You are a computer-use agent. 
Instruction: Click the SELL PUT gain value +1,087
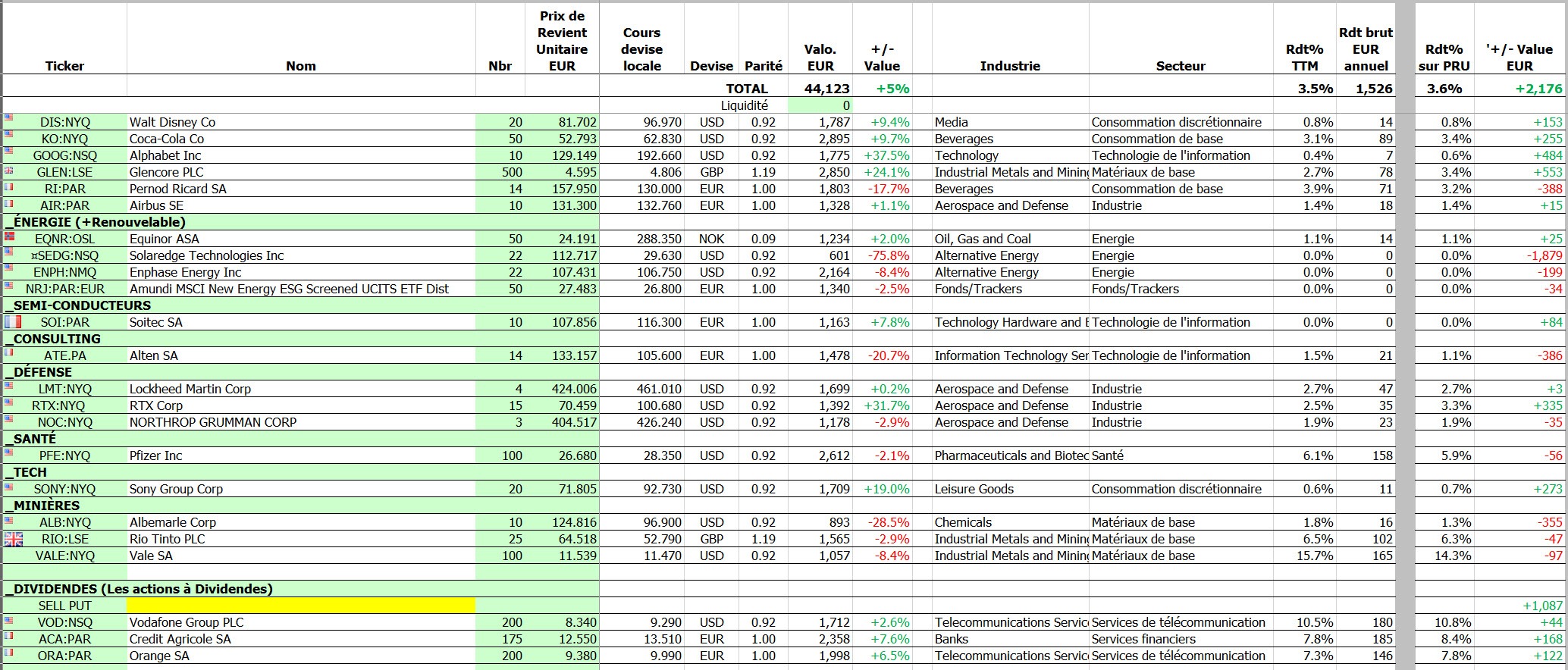[1520, 606]
